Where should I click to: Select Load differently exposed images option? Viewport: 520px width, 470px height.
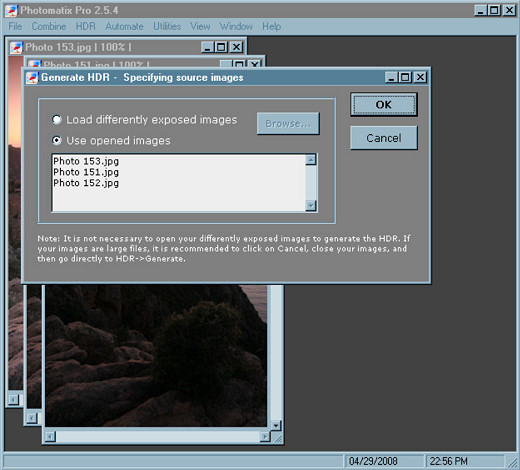[57, 120]
